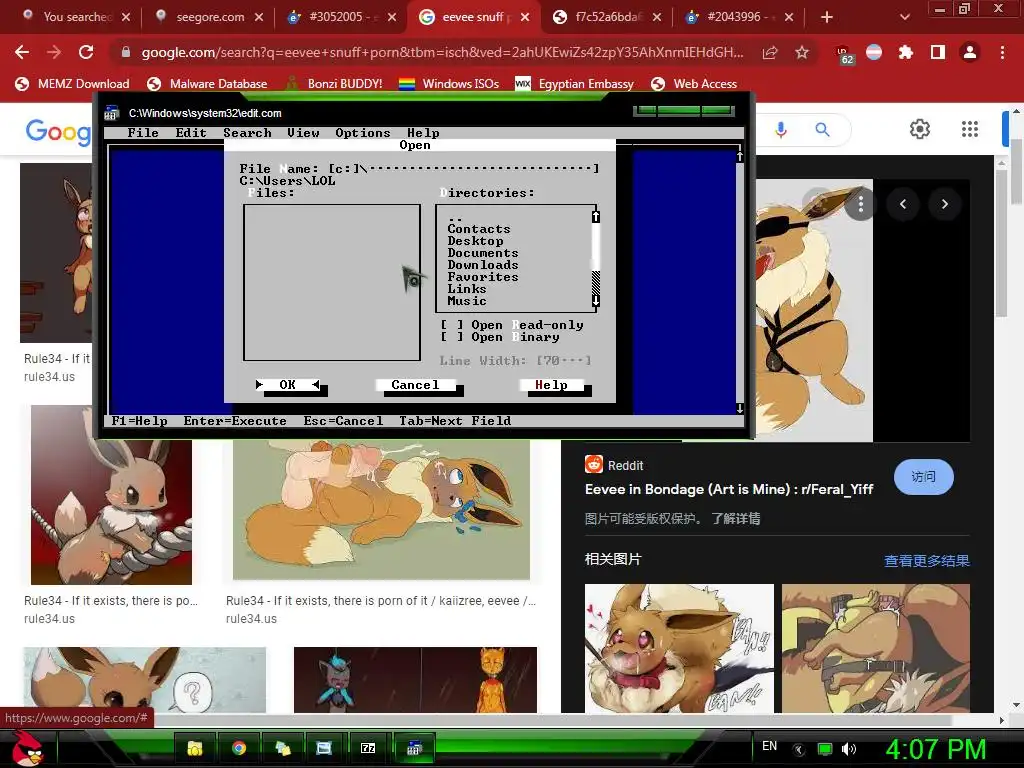Viewport: 1024px width, 768px height.
Task: Open the edit.com window system icon
Action: point(112,113)
